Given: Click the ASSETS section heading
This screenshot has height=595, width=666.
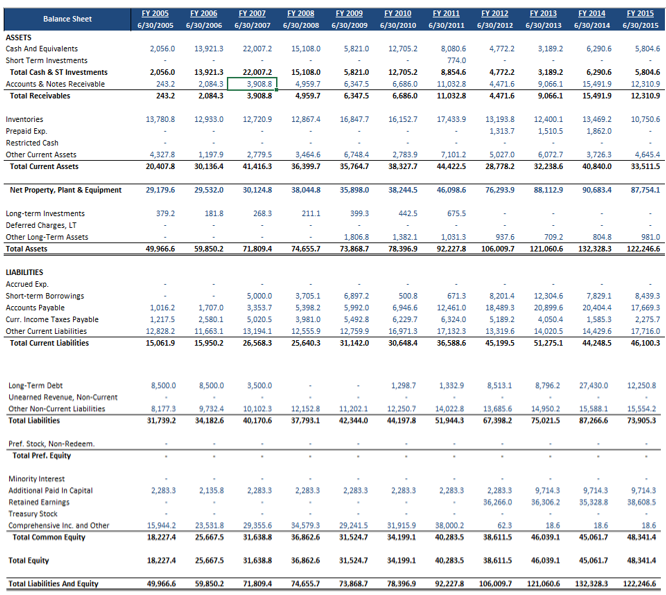Looking at the screenshot, I should coord(20,36).
